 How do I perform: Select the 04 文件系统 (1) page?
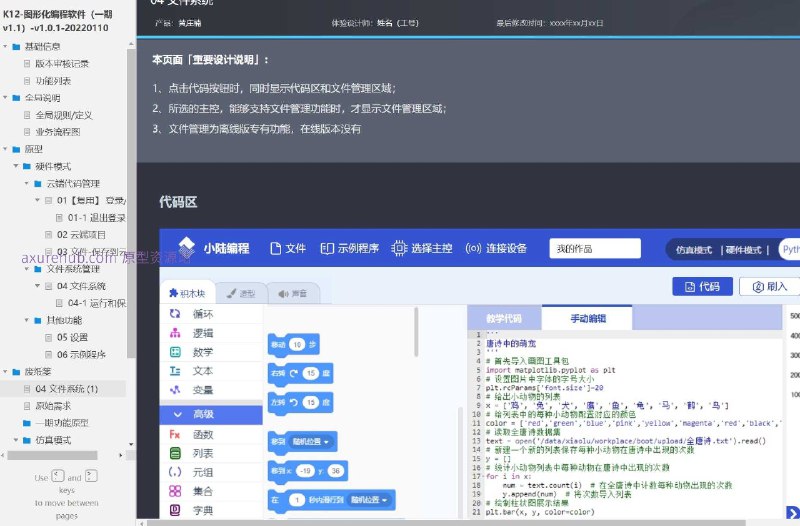tap(66, 389)
